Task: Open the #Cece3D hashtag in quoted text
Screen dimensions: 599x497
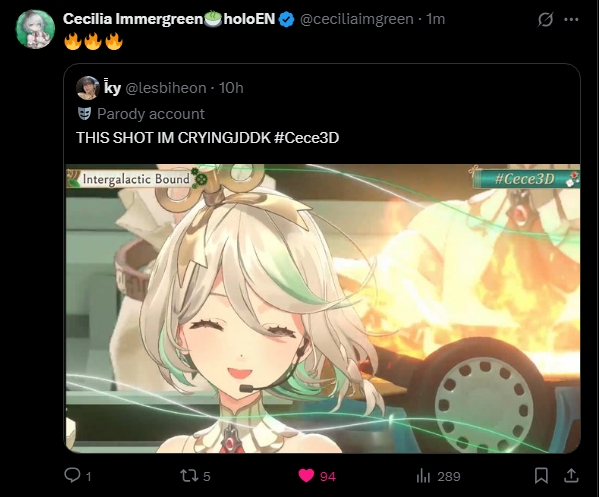Action: click(x=306, y=138)
